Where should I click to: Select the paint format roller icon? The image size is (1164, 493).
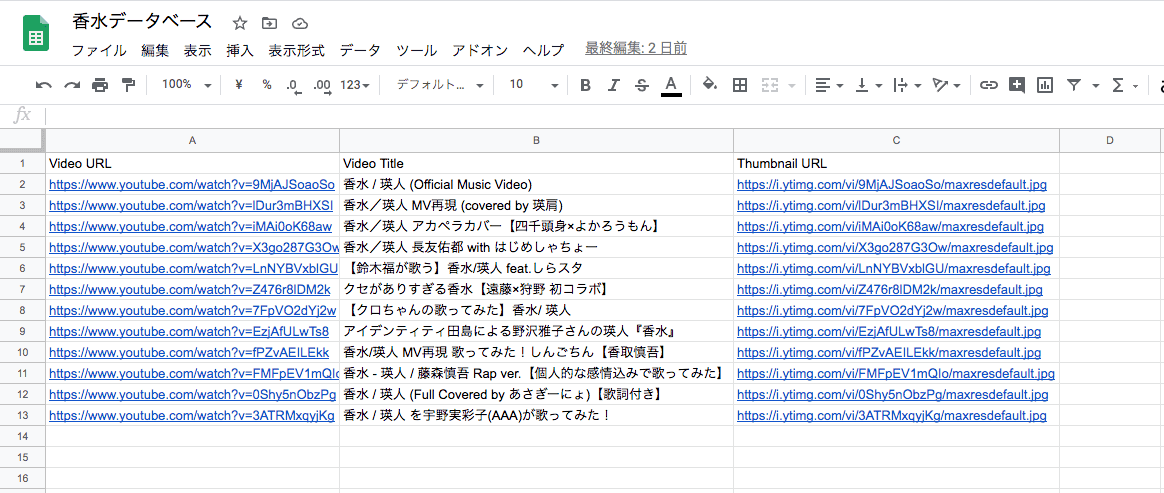[128, 85]
